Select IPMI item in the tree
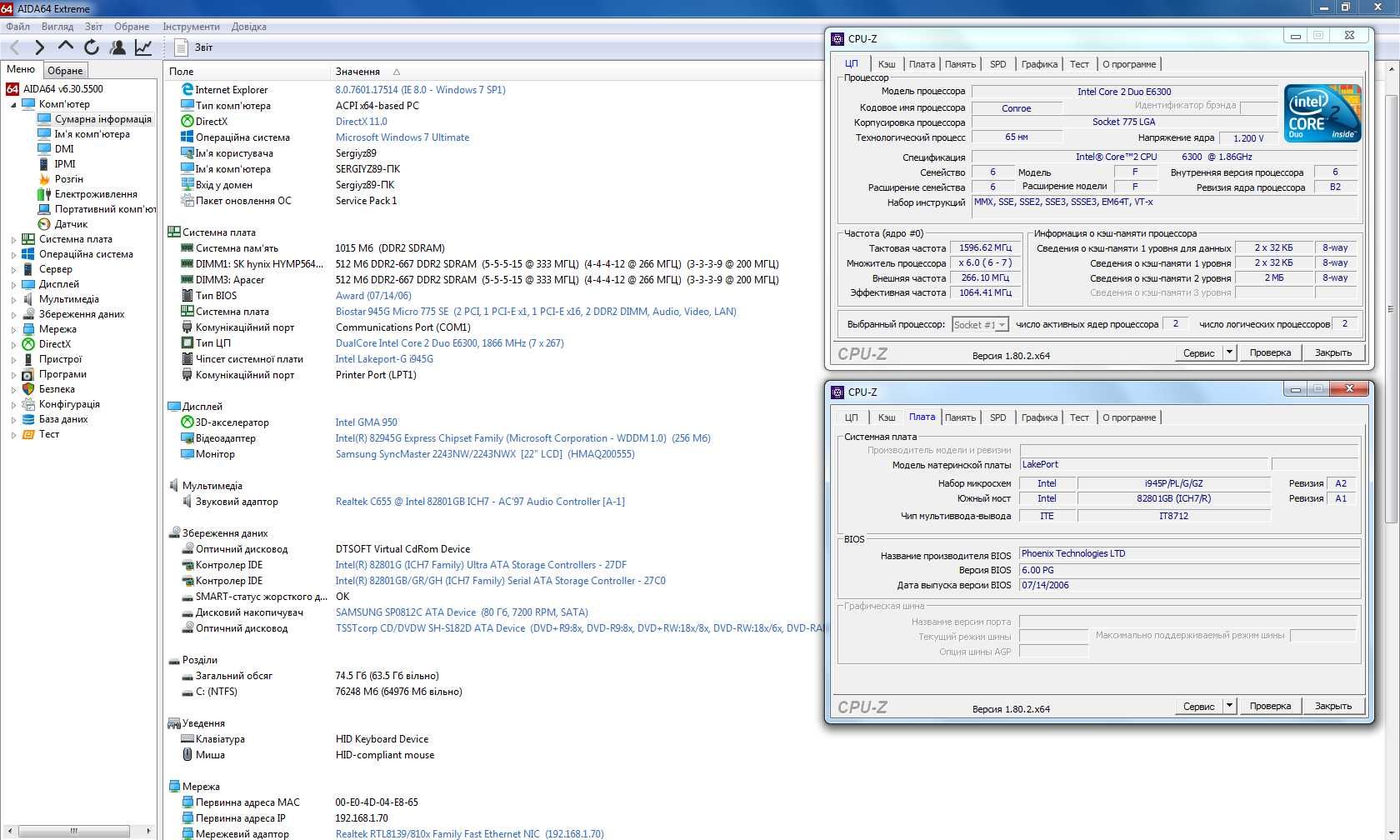Image resolution: width=1400 pixels, height=840 pixels. tap(65, 164)
